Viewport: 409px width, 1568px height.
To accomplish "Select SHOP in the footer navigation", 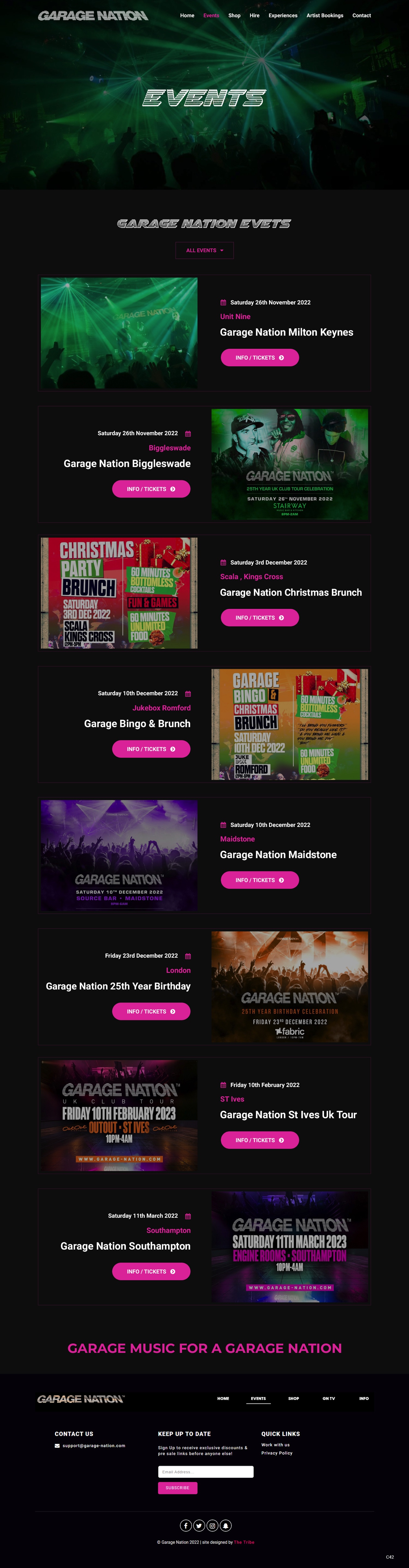I will (x=294, y=1398).
